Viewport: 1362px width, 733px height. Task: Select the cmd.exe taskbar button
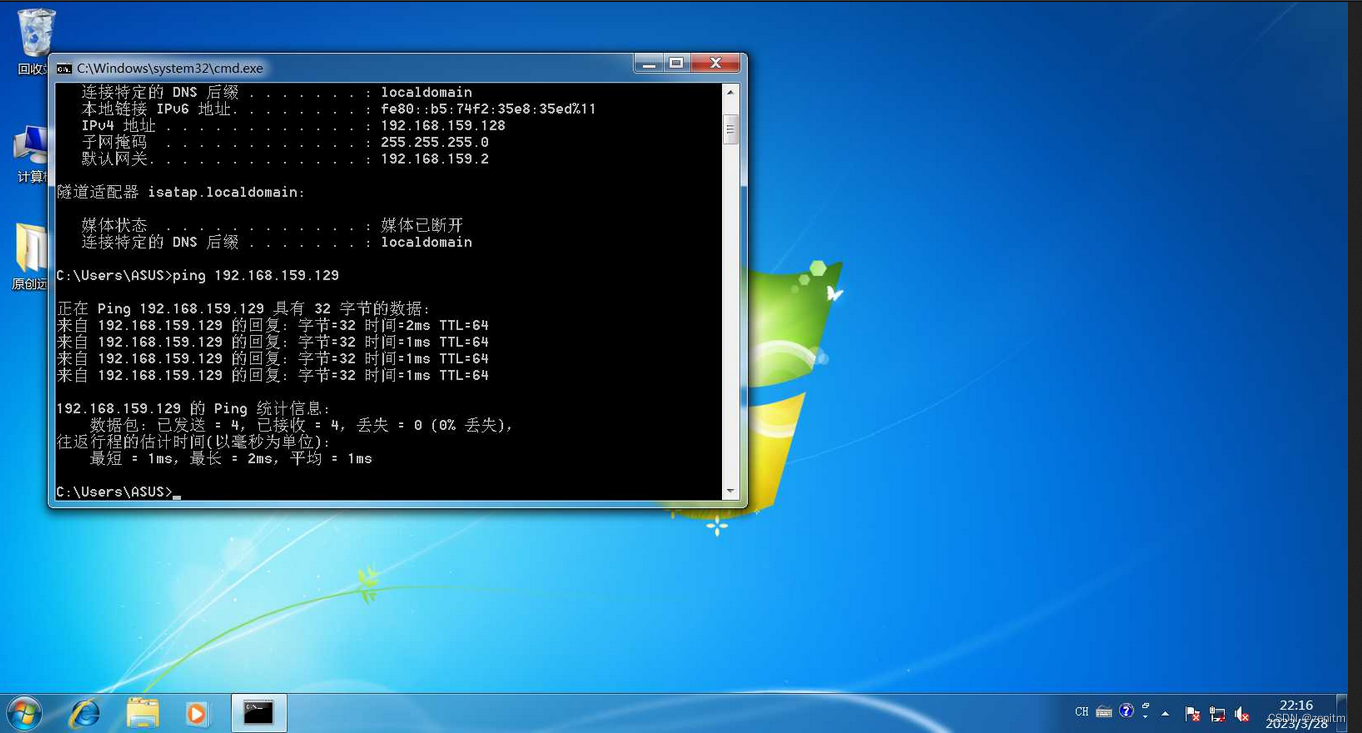pyautogui.click(x=259, y=713)
